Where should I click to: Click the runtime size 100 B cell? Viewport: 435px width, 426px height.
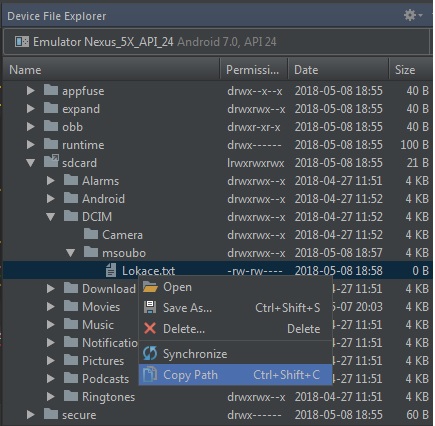tap(414, 145)
